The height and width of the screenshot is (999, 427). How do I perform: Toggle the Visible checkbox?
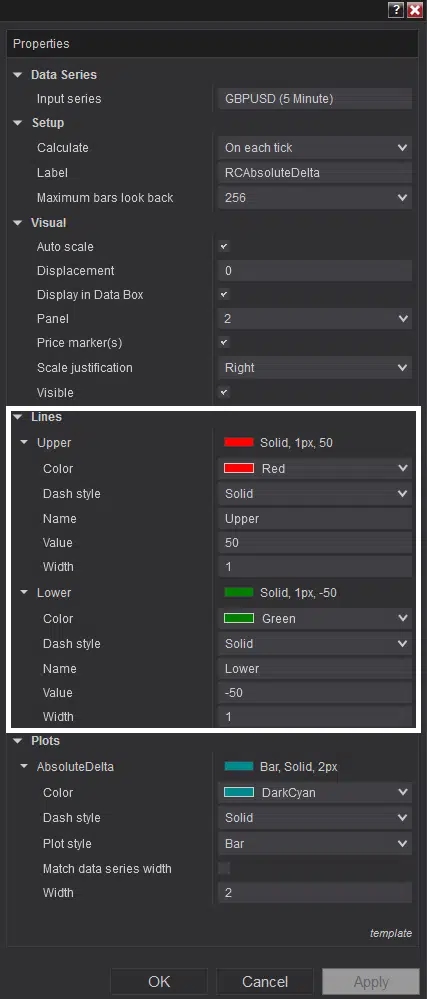[224, 392]
